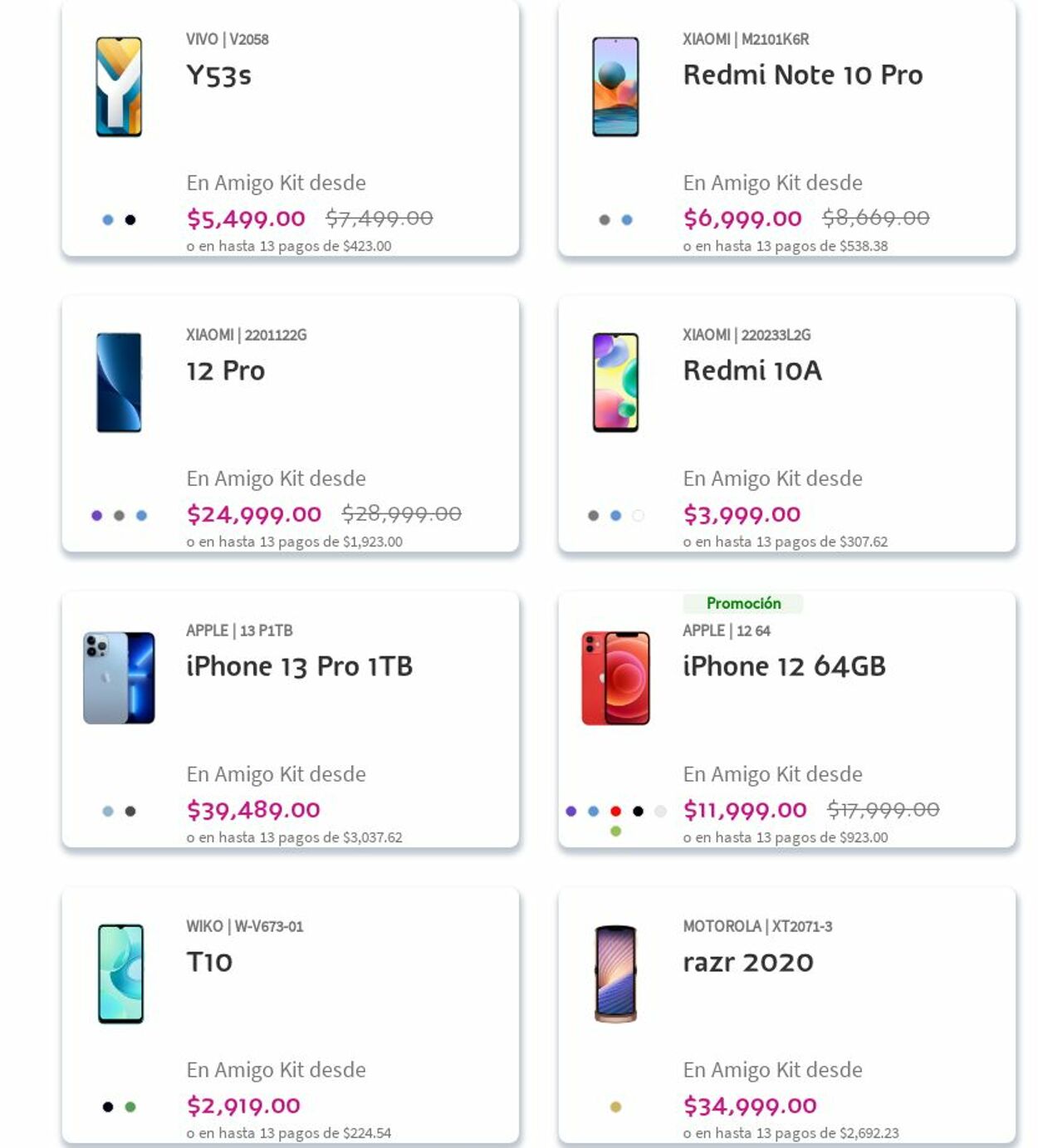Image resolution: width=1038 pixels, height=1148 pixels.
Task: Choose green color for Wiko T10
Action: click(130, 1106)
